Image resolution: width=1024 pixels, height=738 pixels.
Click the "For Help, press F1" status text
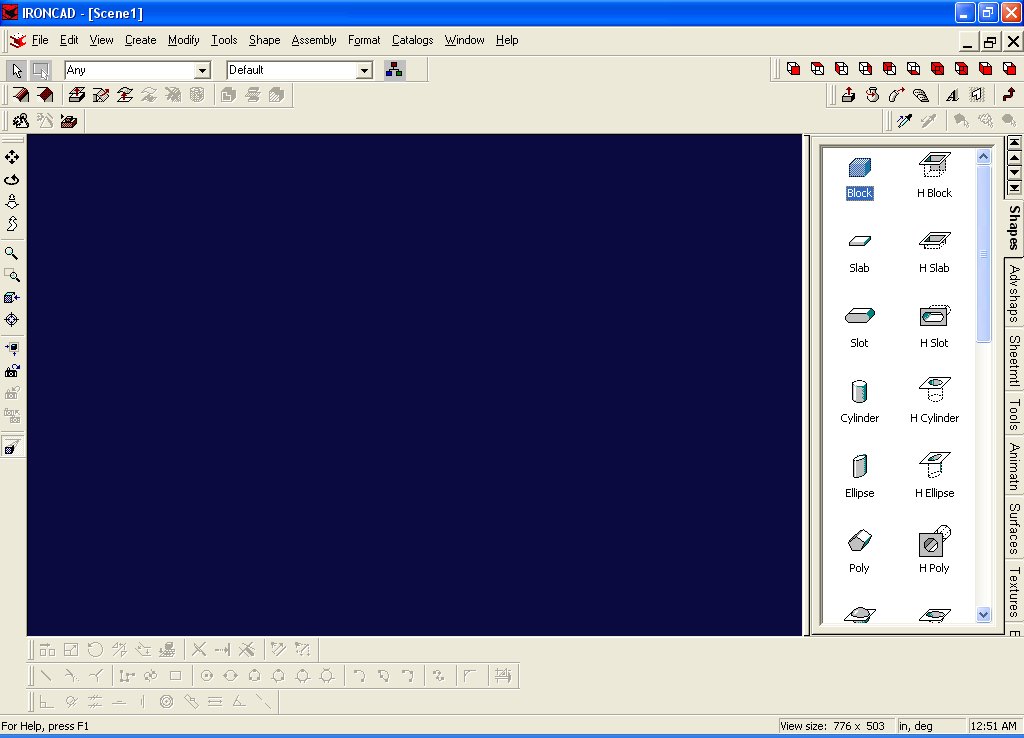pyautogui.click(x=45, y=726)
